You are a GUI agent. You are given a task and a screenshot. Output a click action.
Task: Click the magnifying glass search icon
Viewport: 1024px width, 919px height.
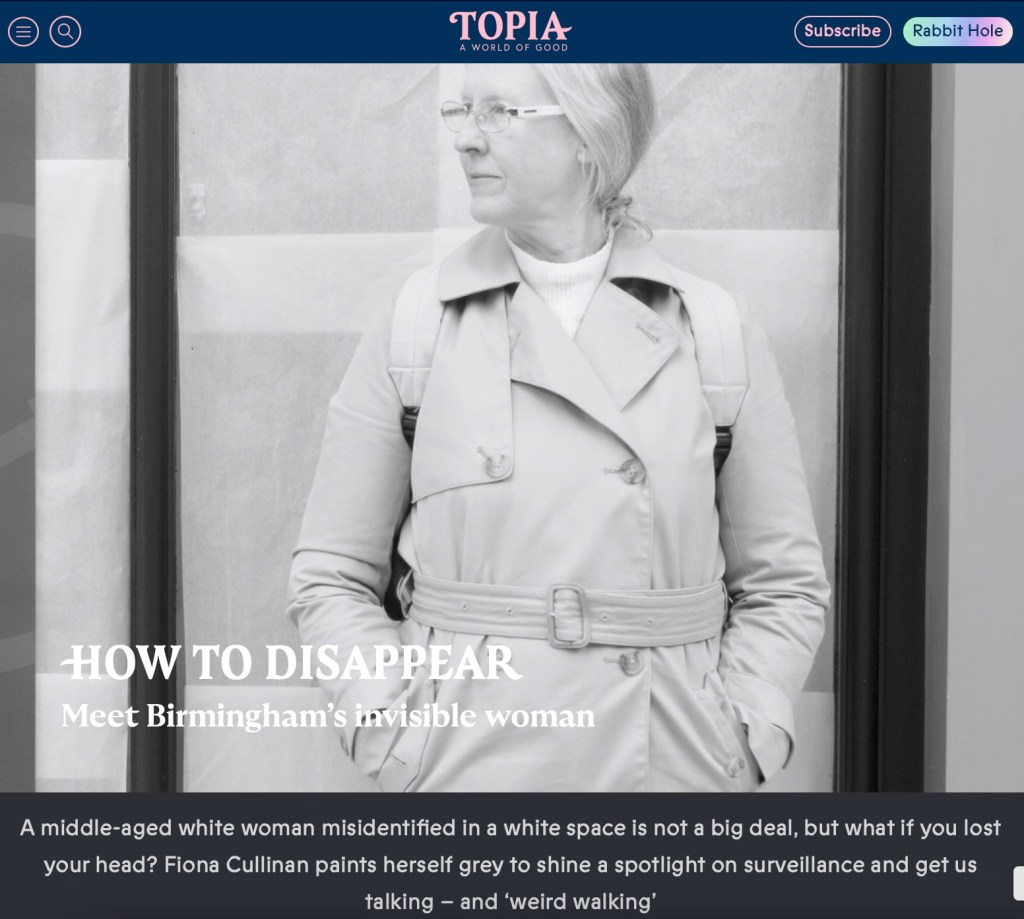point(65,31)
